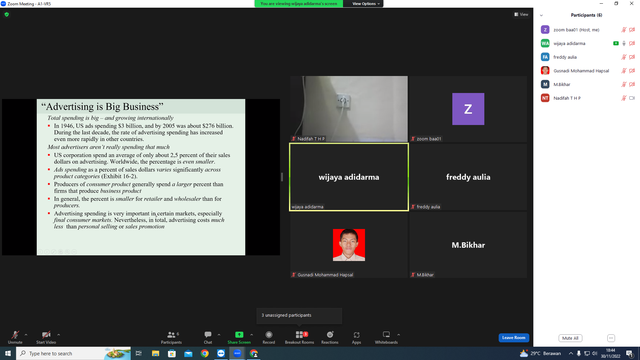The width and height of the screenshot is (640, 360).
Task: Open the Windows Start menu
Action: tap(8, 353)
